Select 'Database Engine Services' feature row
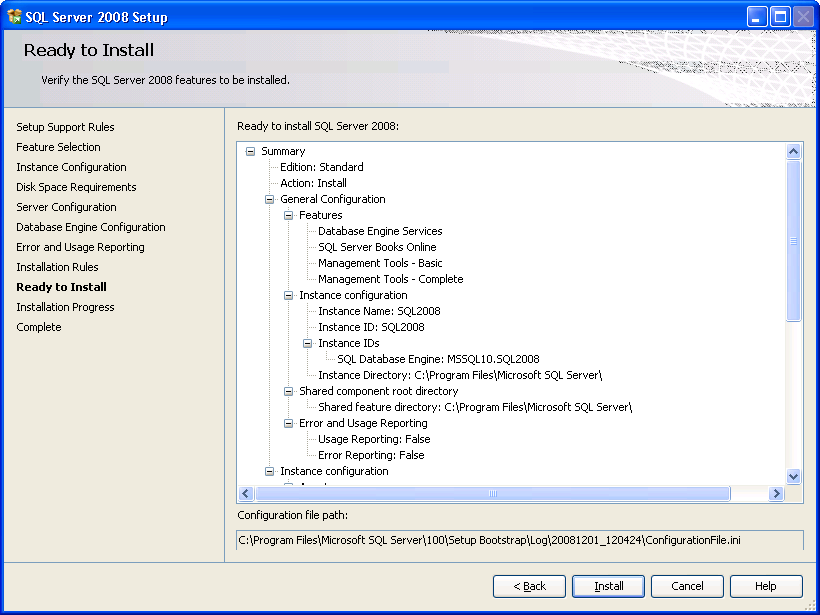The width and height of the screenshot is (820, 615). [380, 231]
